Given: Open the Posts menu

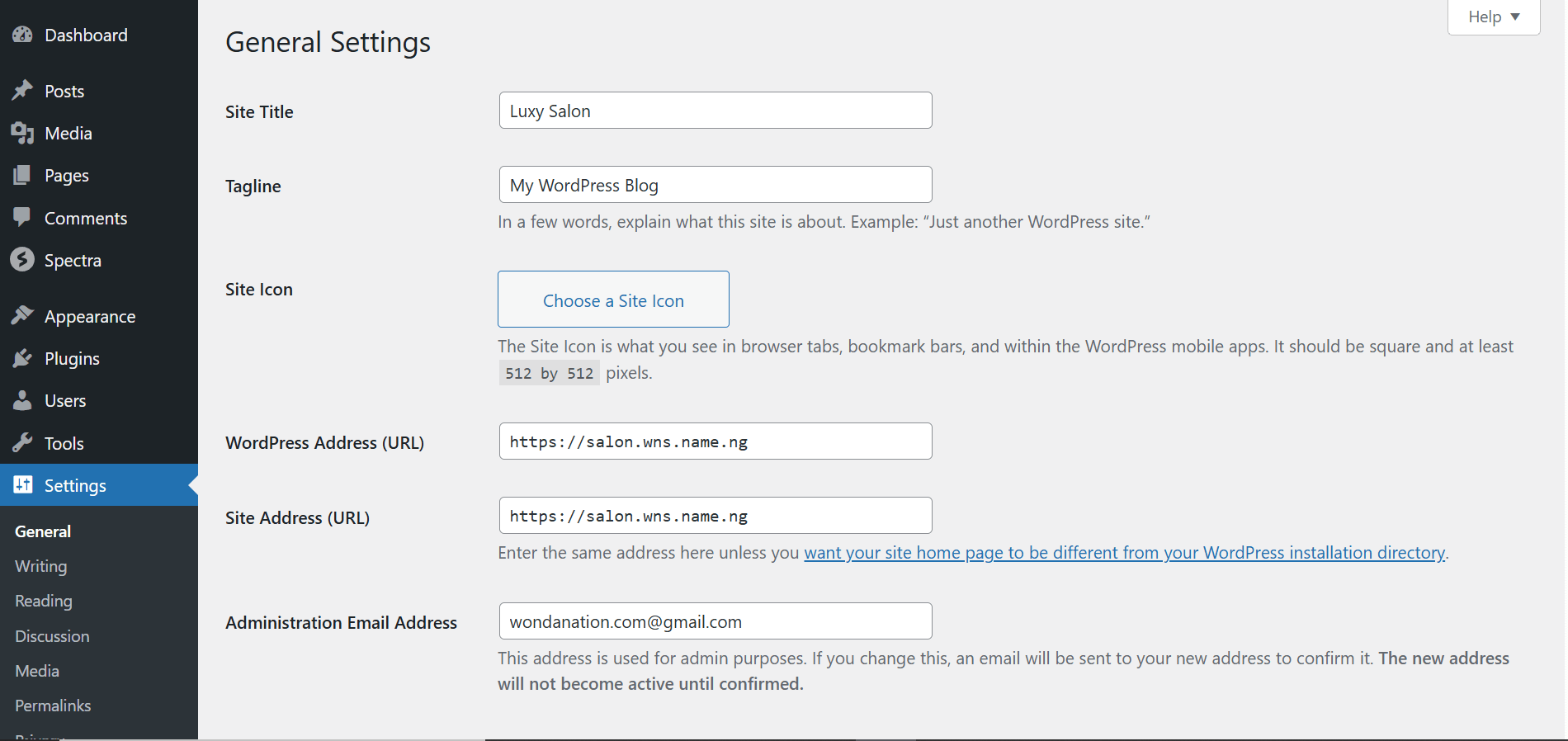Looking at the screenshot, I should (x=99, y=91).
